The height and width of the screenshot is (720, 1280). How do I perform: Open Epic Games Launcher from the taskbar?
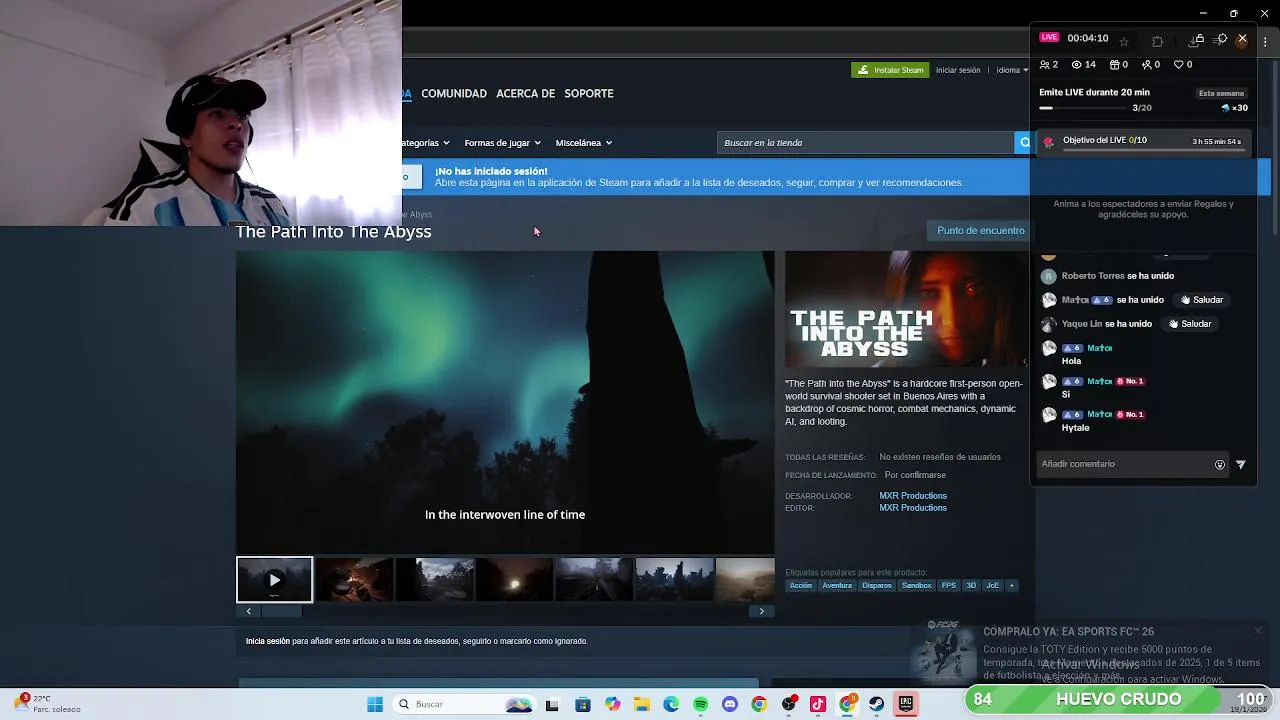pyautogui.click(x=906, y=704)
